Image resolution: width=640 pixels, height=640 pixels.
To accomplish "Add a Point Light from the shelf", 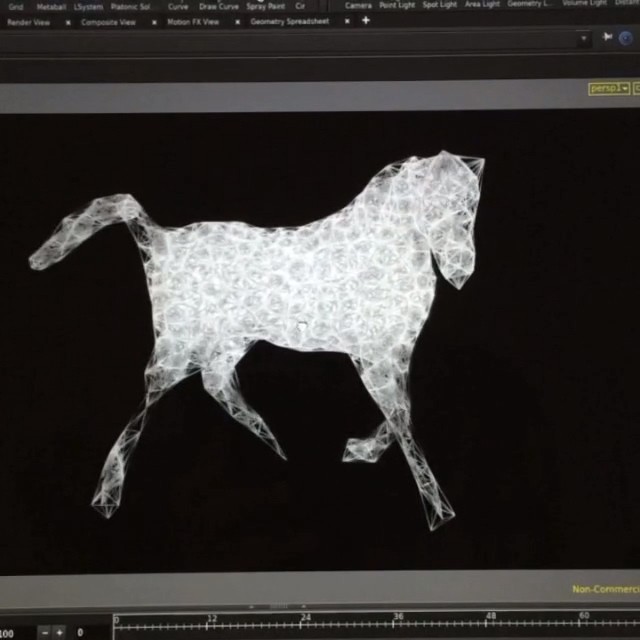I will click(397, 5).
